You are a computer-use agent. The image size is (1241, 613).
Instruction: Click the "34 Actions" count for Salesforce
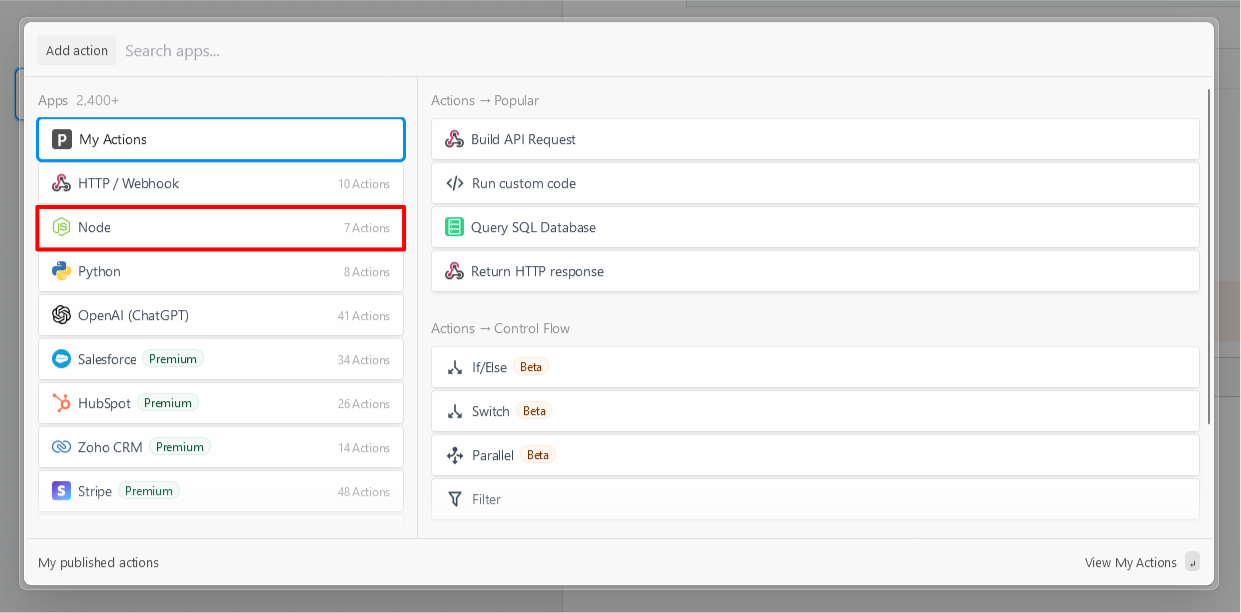[x=364, y=360]
